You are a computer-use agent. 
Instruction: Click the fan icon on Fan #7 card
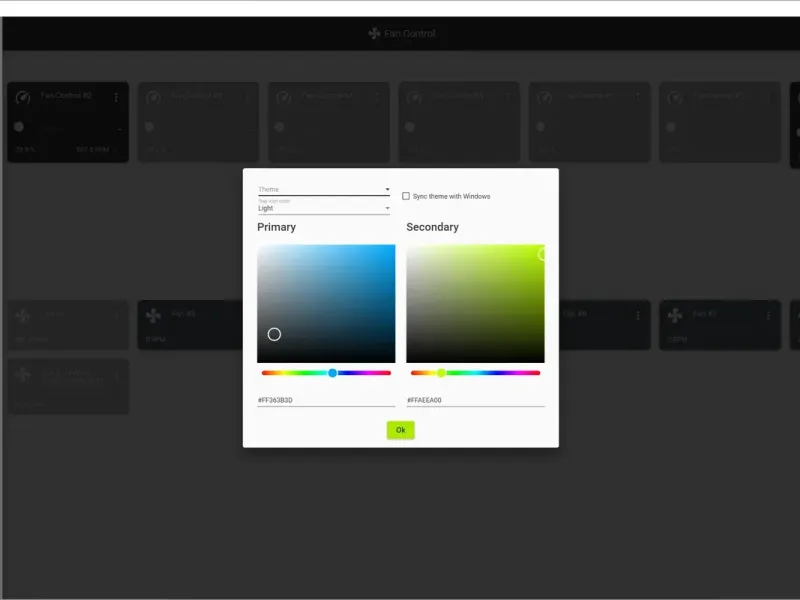pos(675,316)
